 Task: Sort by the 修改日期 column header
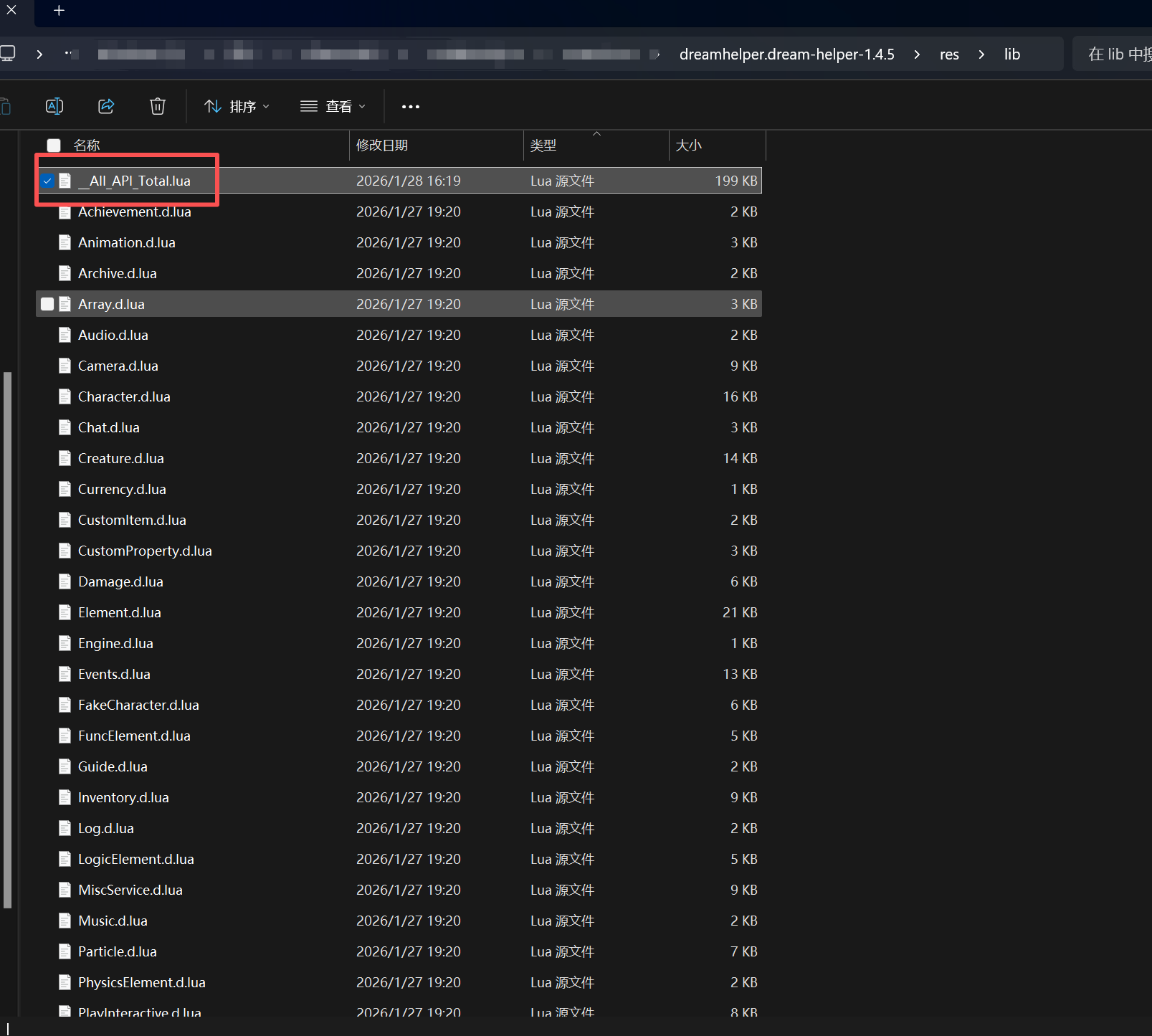point(382,146)
